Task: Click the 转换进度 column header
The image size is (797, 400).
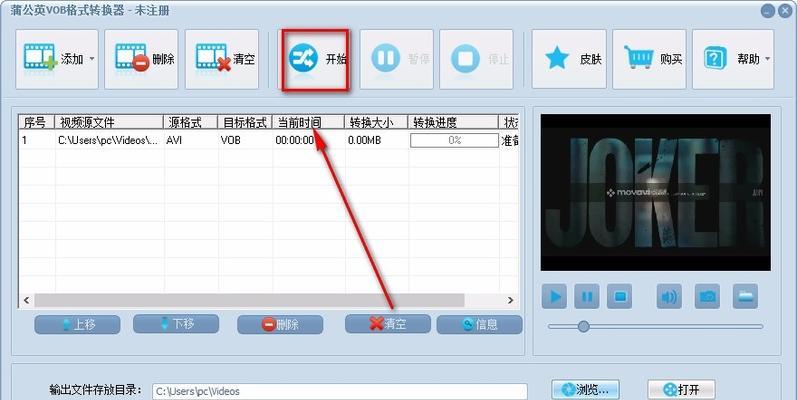Action: click(453, 122)
